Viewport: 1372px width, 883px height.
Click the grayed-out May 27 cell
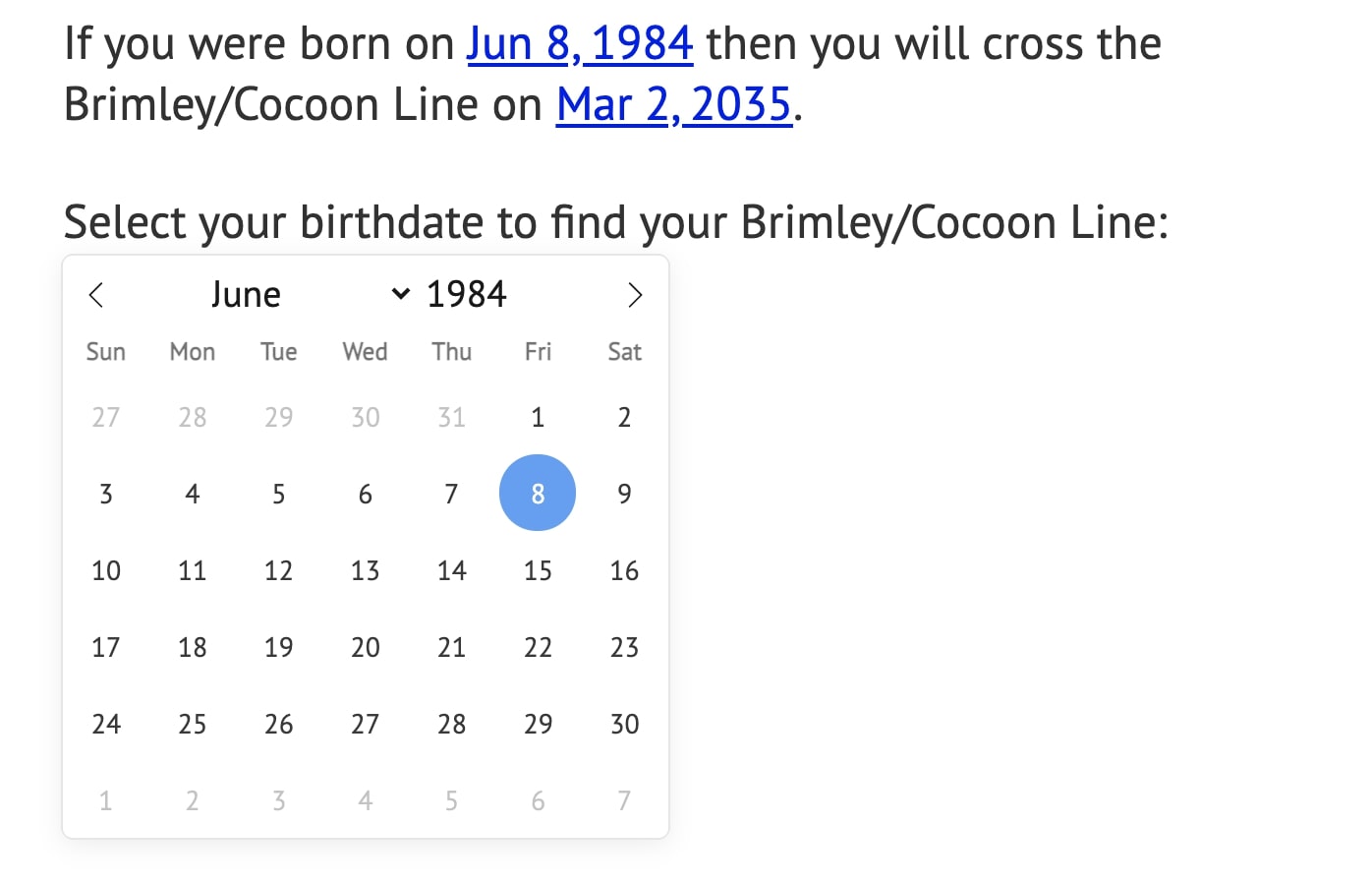point(105,417)
